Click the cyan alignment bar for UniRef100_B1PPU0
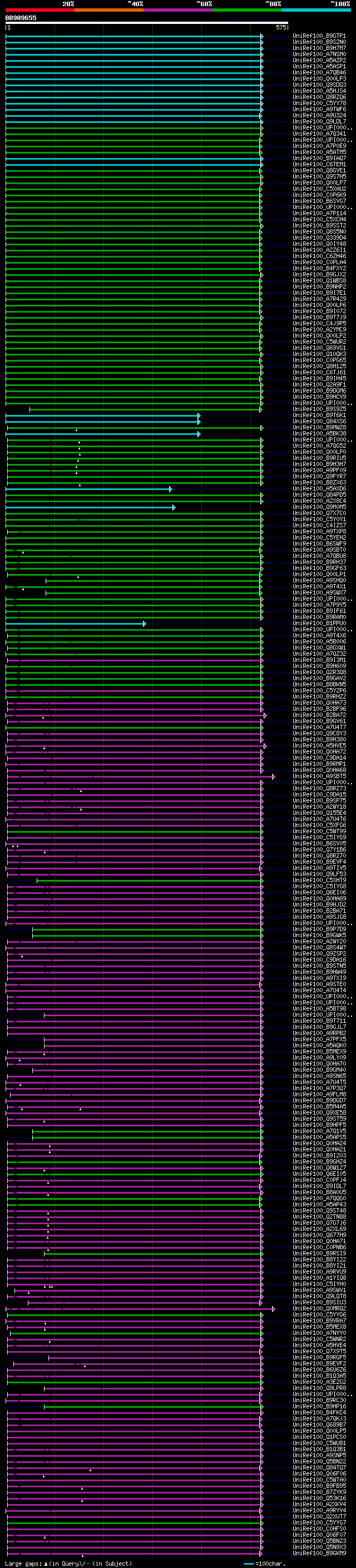 coord(76,624)
